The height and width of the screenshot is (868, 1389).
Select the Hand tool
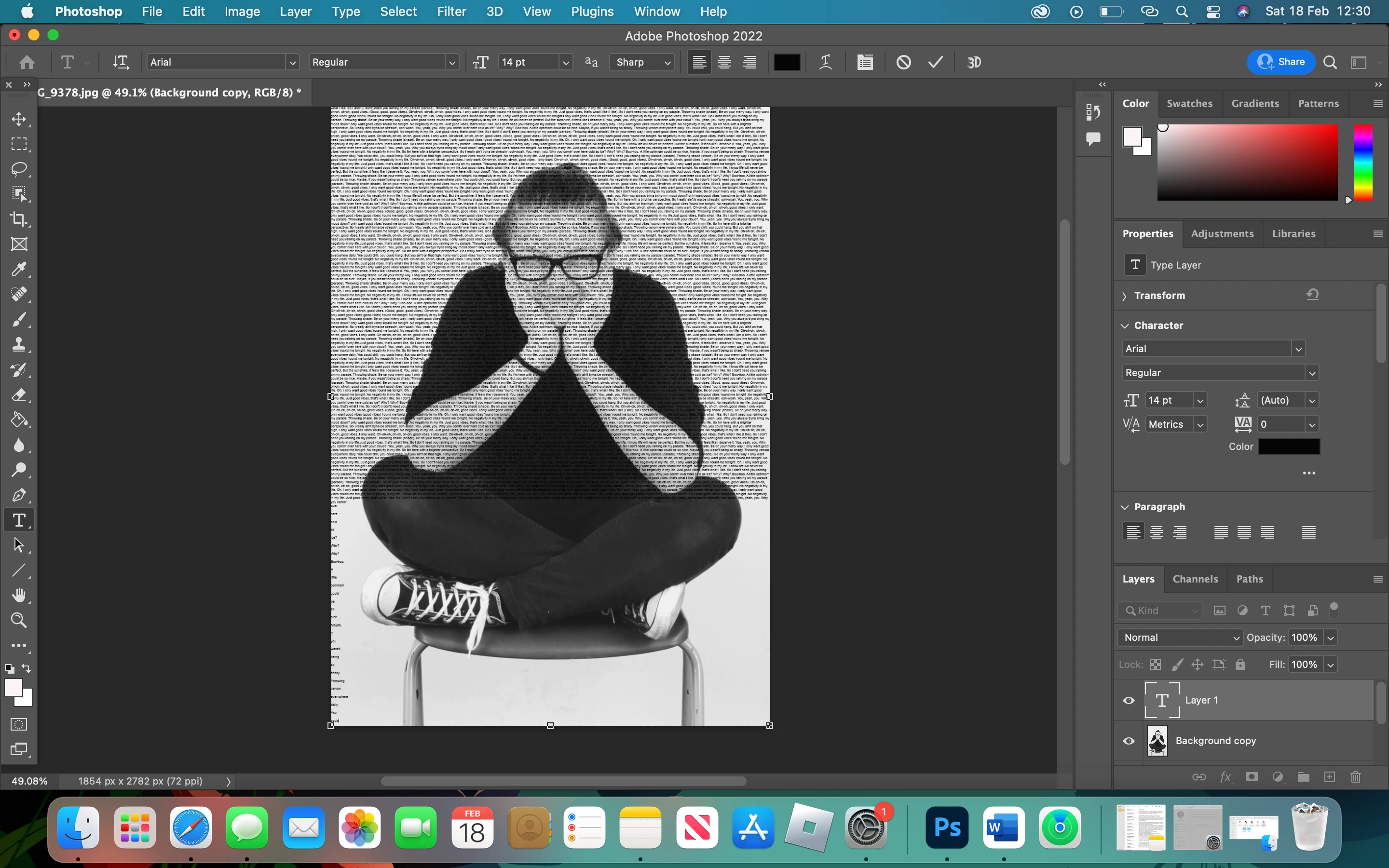click(x=19, y=596)
